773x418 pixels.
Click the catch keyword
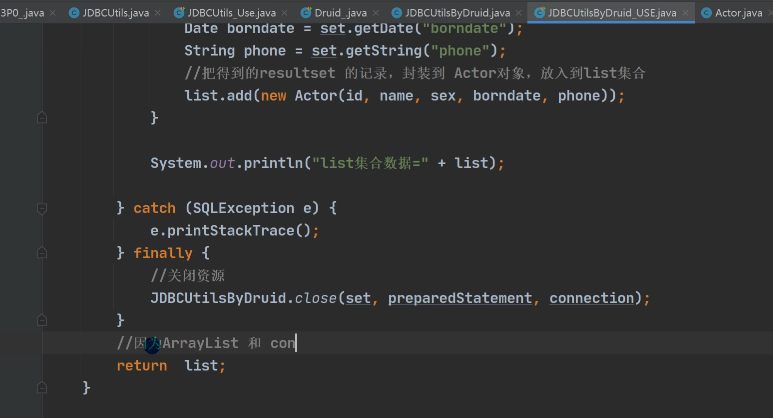coord(154,208)
